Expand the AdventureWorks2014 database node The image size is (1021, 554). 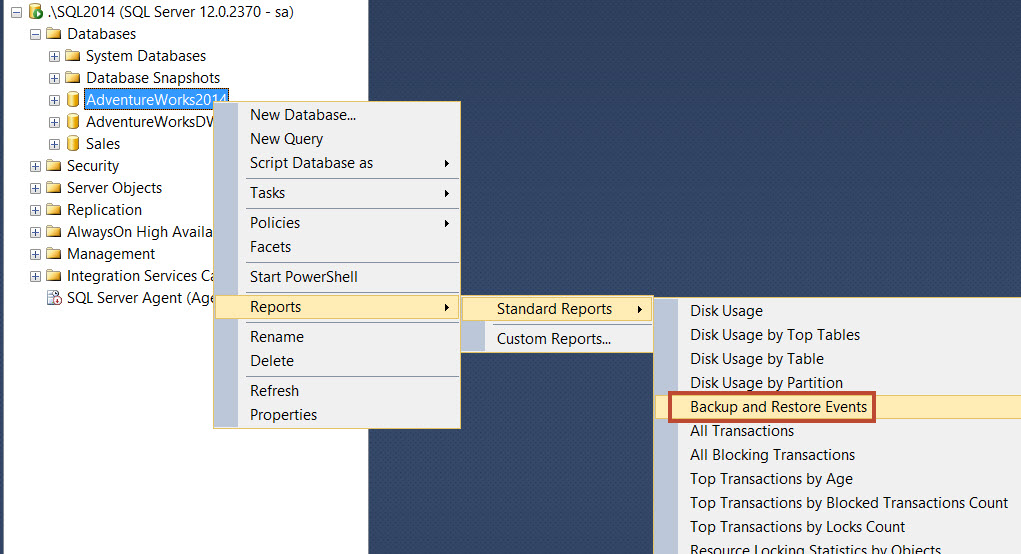point(54,100)
